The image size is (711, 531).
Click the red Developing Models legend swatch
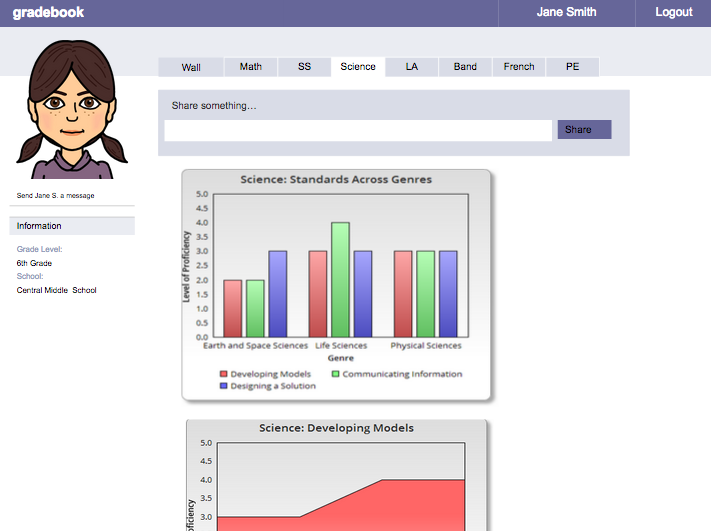click(224, 374)
